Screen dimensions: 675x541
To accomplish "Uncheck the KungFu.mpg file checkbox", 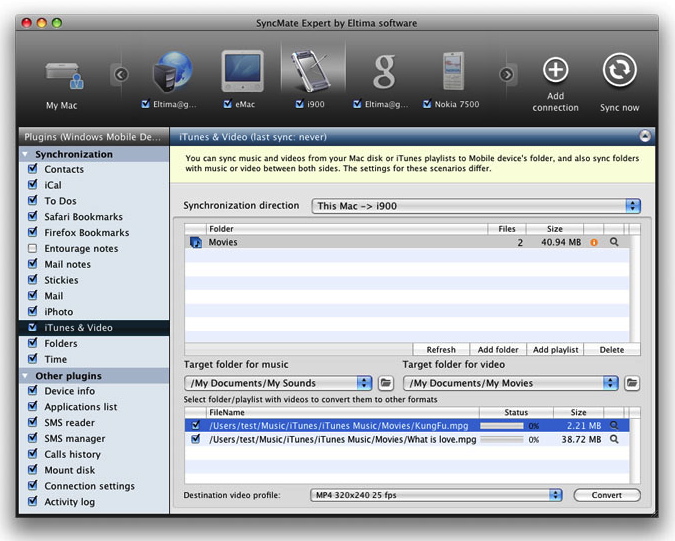I will point(196,425).
